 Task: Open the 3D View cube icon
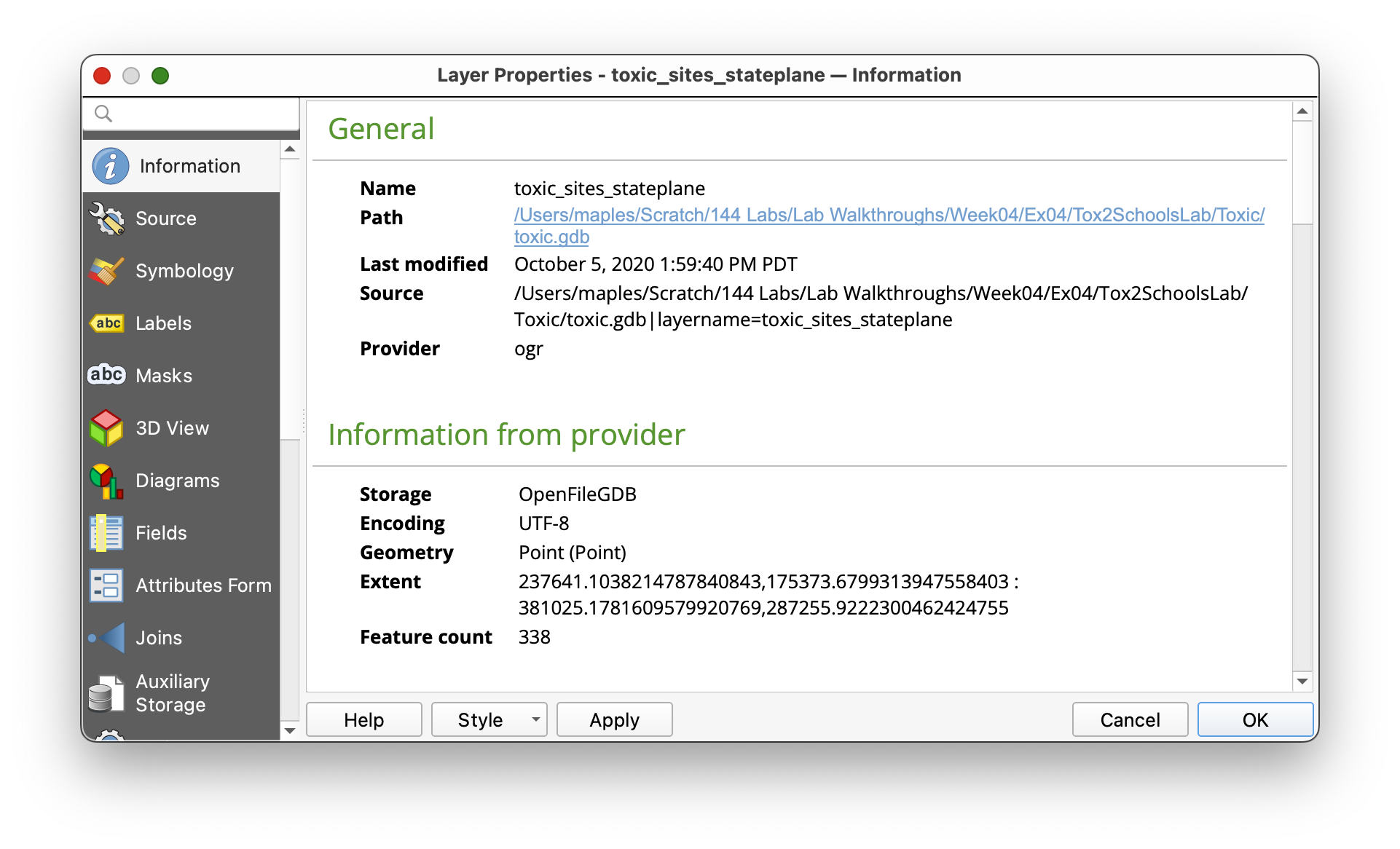click(107, 428)
